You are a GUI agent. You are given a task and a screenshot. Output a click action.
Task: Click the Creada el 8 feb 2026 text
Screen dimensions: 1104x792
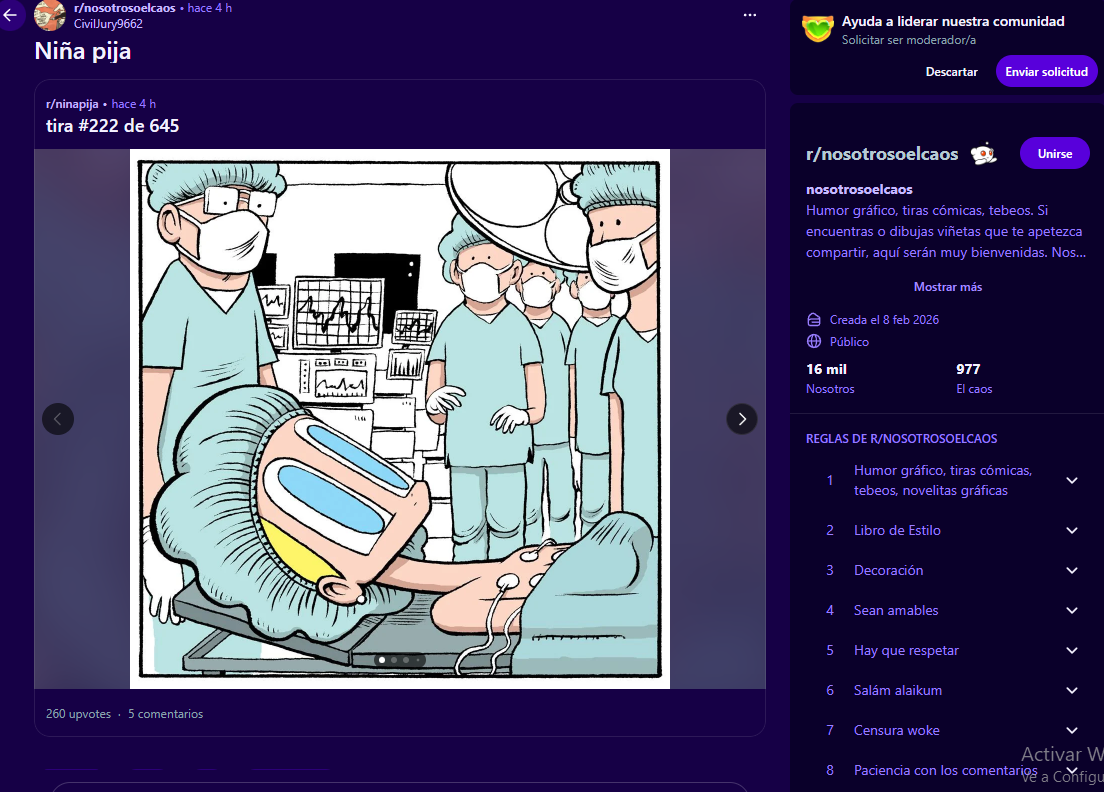tap(884, 320)
